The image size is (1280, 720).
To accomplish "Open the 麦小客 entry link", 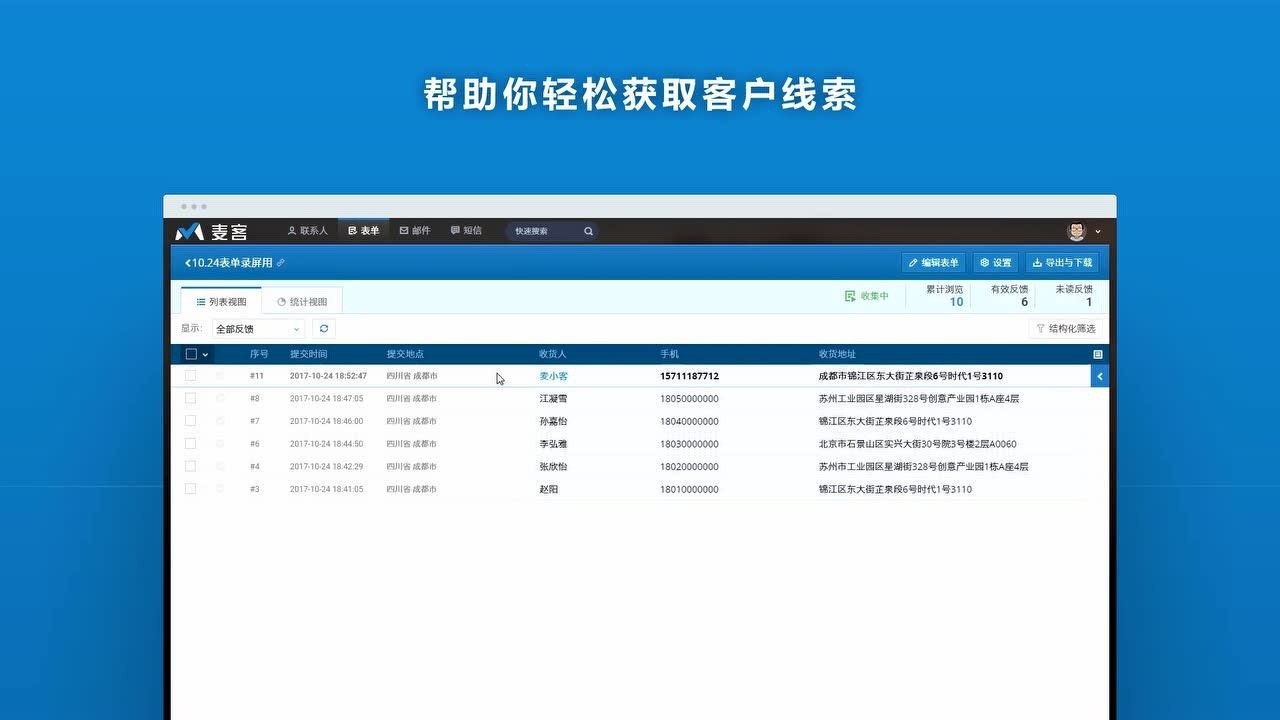I will [553, 376].
